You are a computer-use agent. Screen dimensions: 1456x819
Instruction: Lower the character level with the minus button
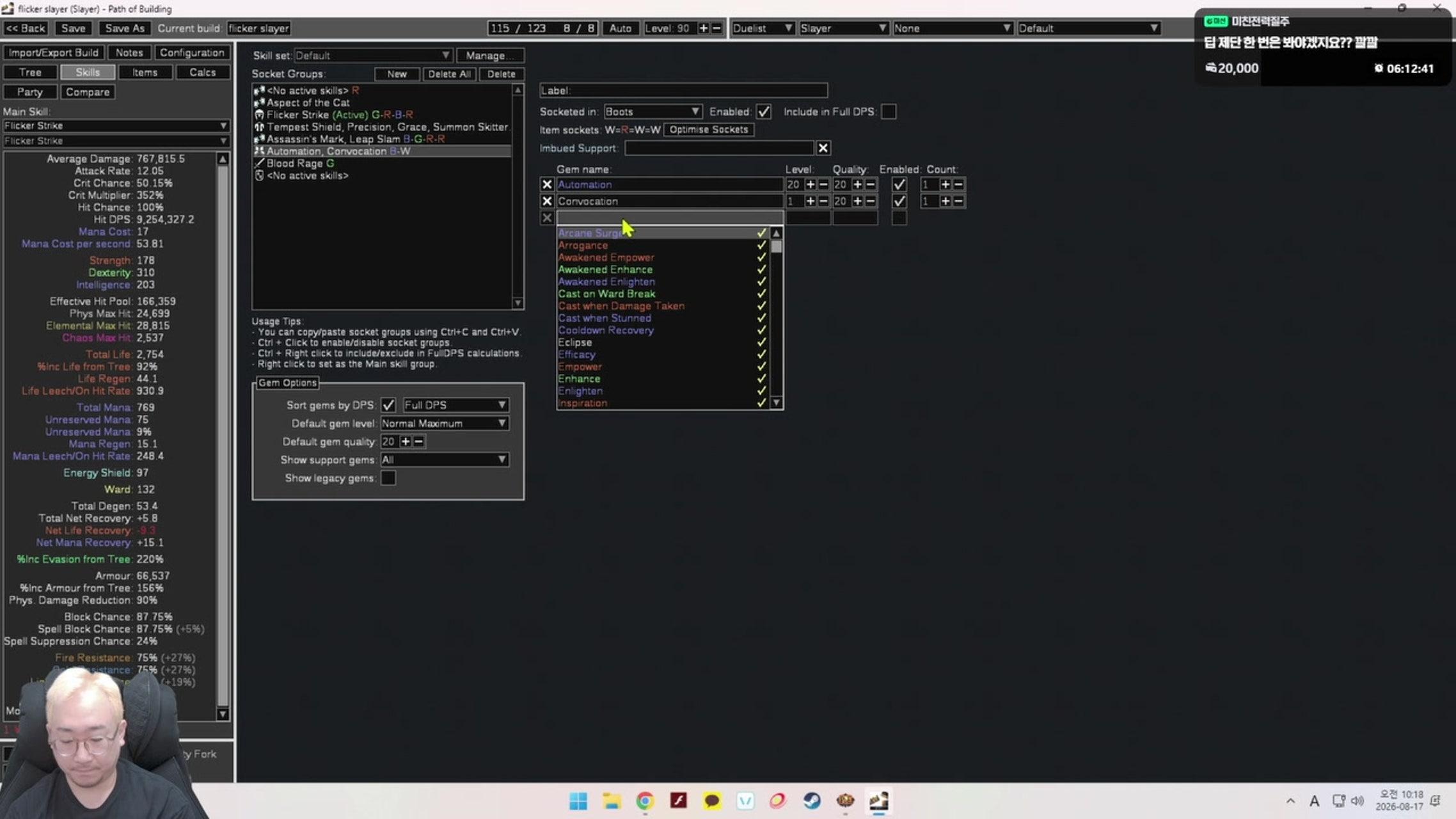(716, 28)
